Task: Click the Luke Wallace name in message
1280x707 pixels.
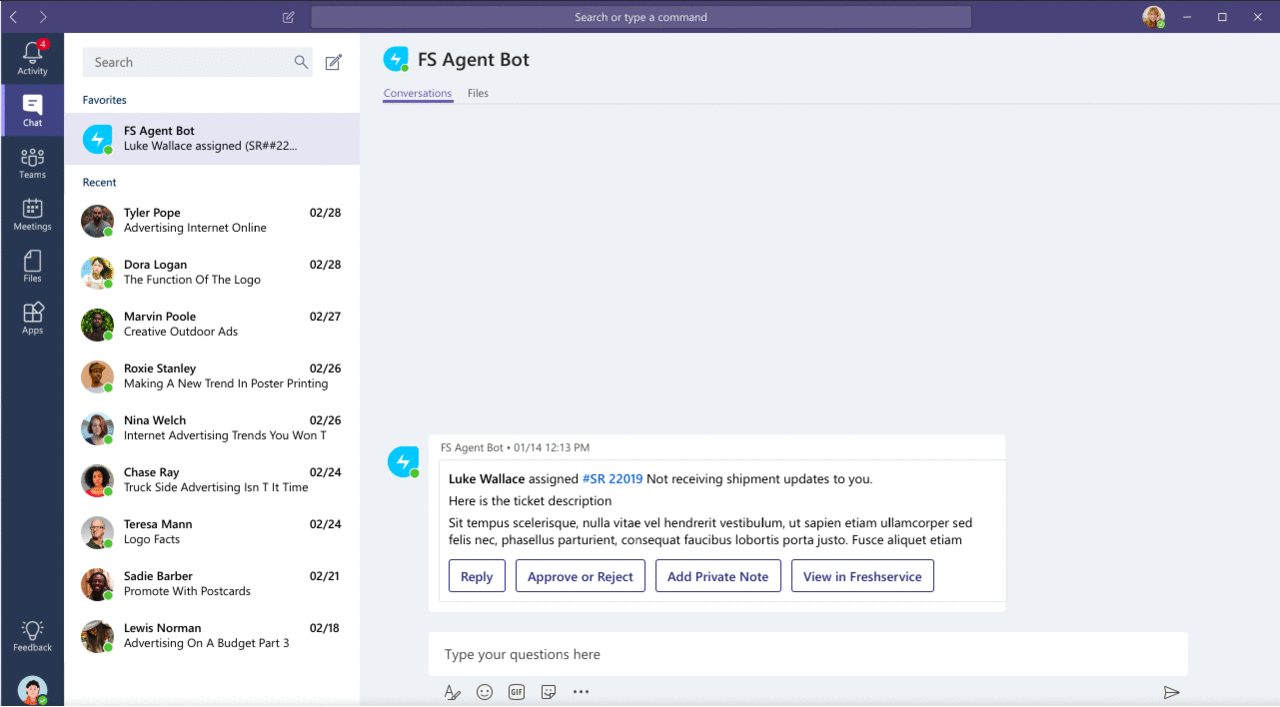Action: tap(487, 479)
